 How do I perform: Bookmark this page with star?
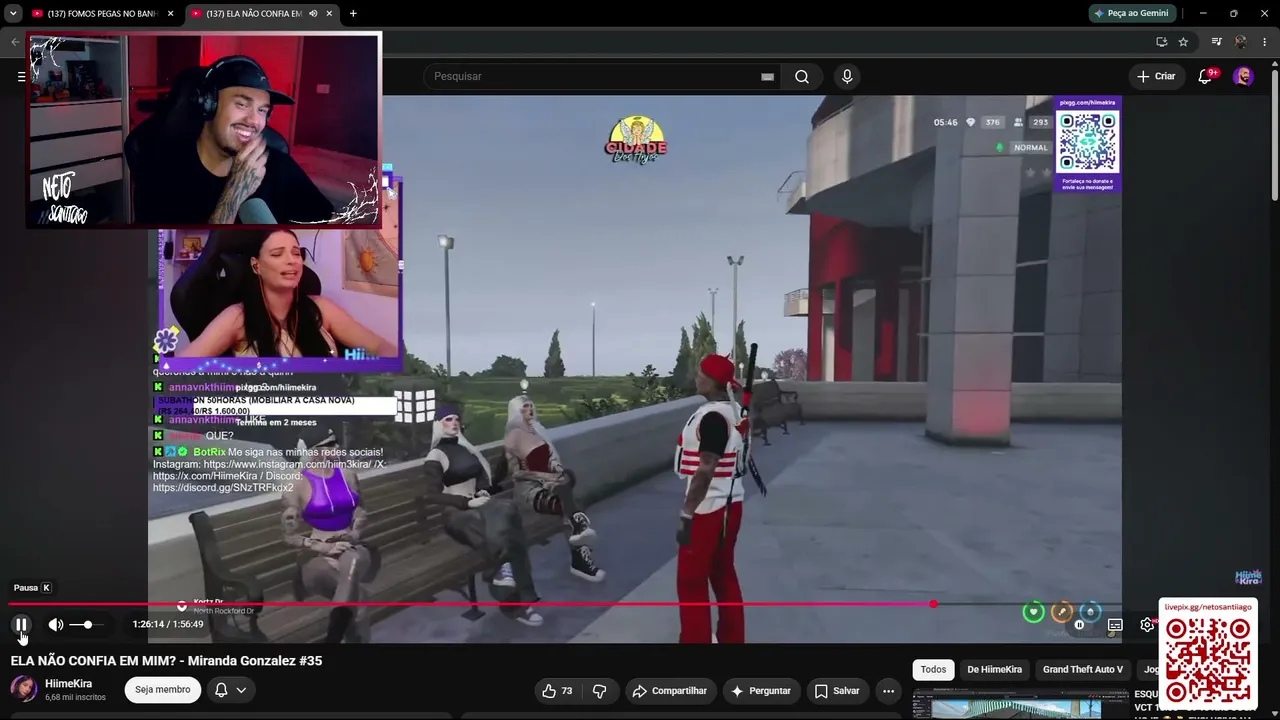tap(1183, 42)
